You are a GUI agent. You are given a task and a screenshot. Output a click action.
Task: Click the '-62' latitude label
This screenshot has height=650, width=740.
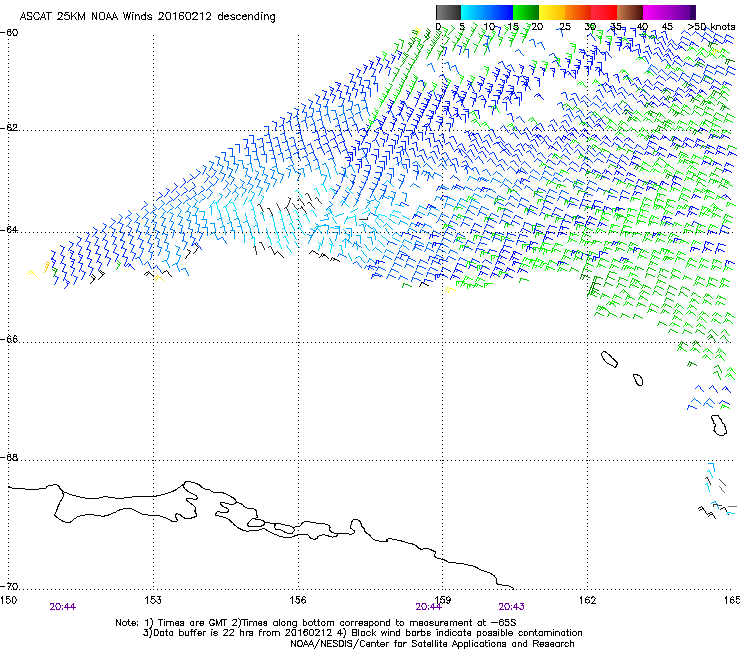pos(10,128)
